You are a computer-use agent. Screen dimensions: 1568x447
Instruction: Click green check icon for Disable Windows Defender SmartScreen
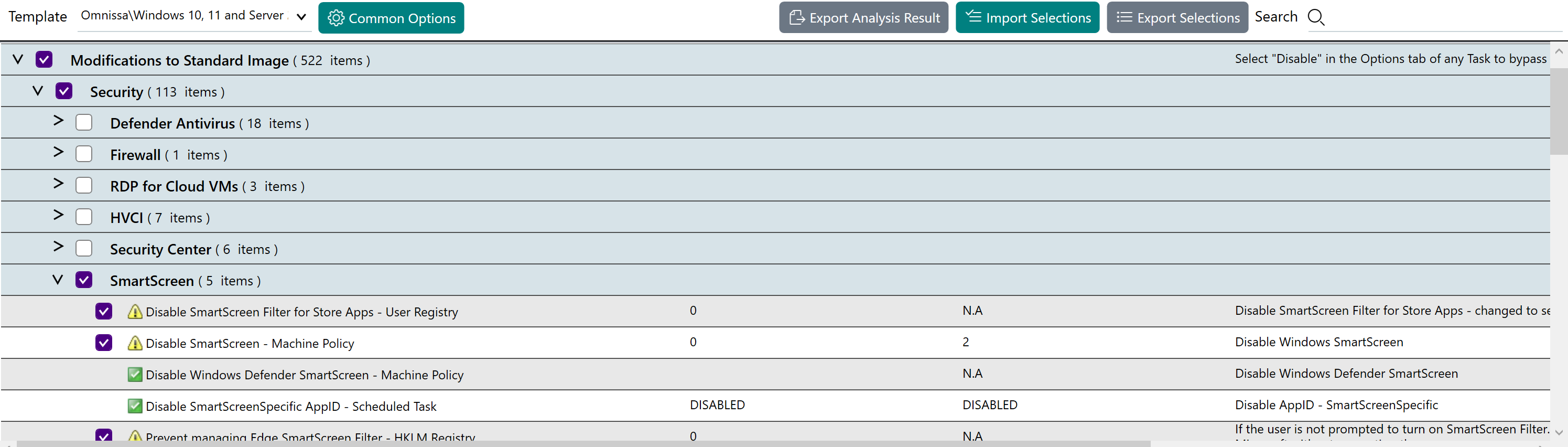click(135, 375)
